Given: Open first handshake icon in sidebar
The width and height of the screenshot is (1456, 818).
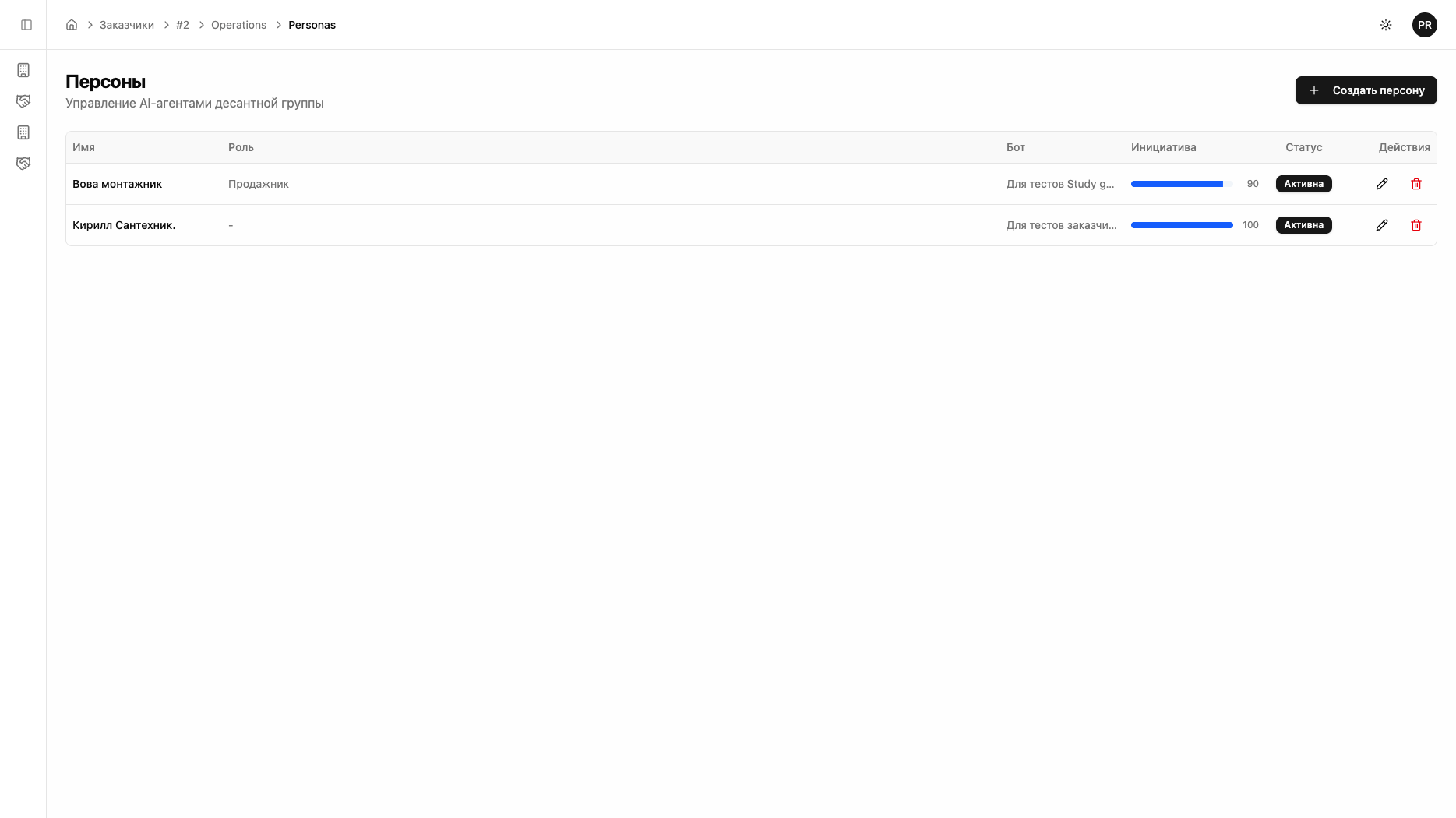Looking at the screenshot, I should tap(23, 101).
